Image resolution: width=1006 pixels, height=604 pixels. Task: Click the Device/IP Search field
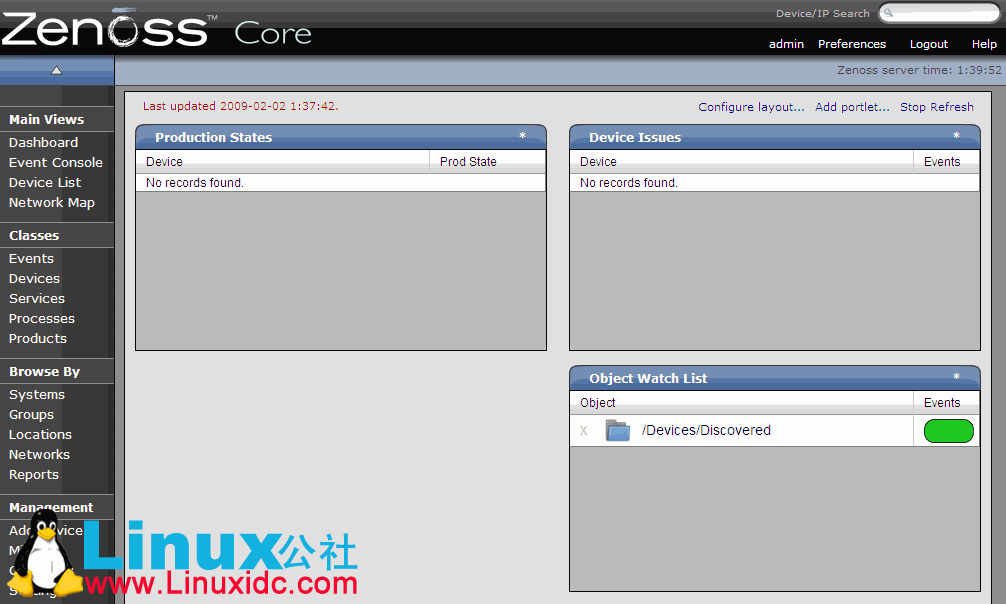click(x=940, y=14)
